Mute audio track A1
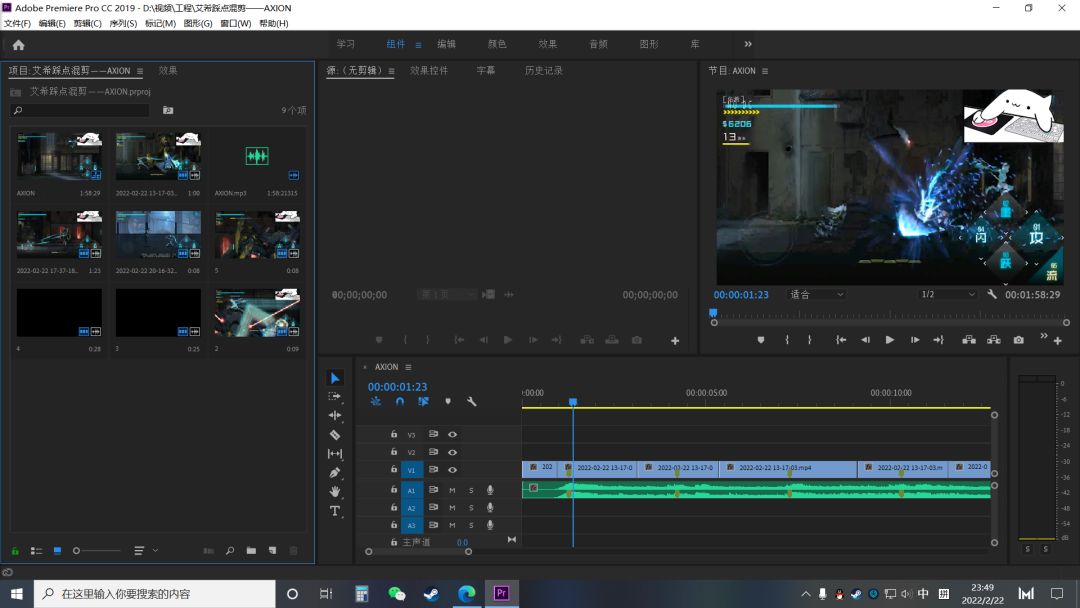Image resolution: width=1080 pixels, height=608 pixels. pyautogui.click(x=453, y=490)
